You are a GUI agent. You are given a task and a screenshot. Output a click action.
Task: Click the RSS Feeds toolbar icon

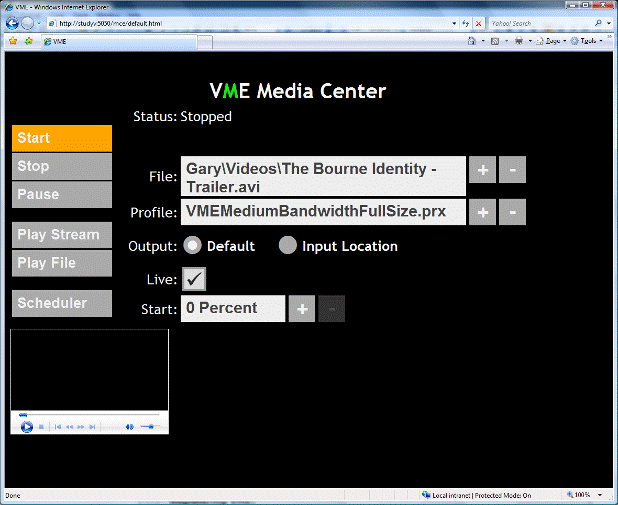pyautogui.click(x=495, y=41)
